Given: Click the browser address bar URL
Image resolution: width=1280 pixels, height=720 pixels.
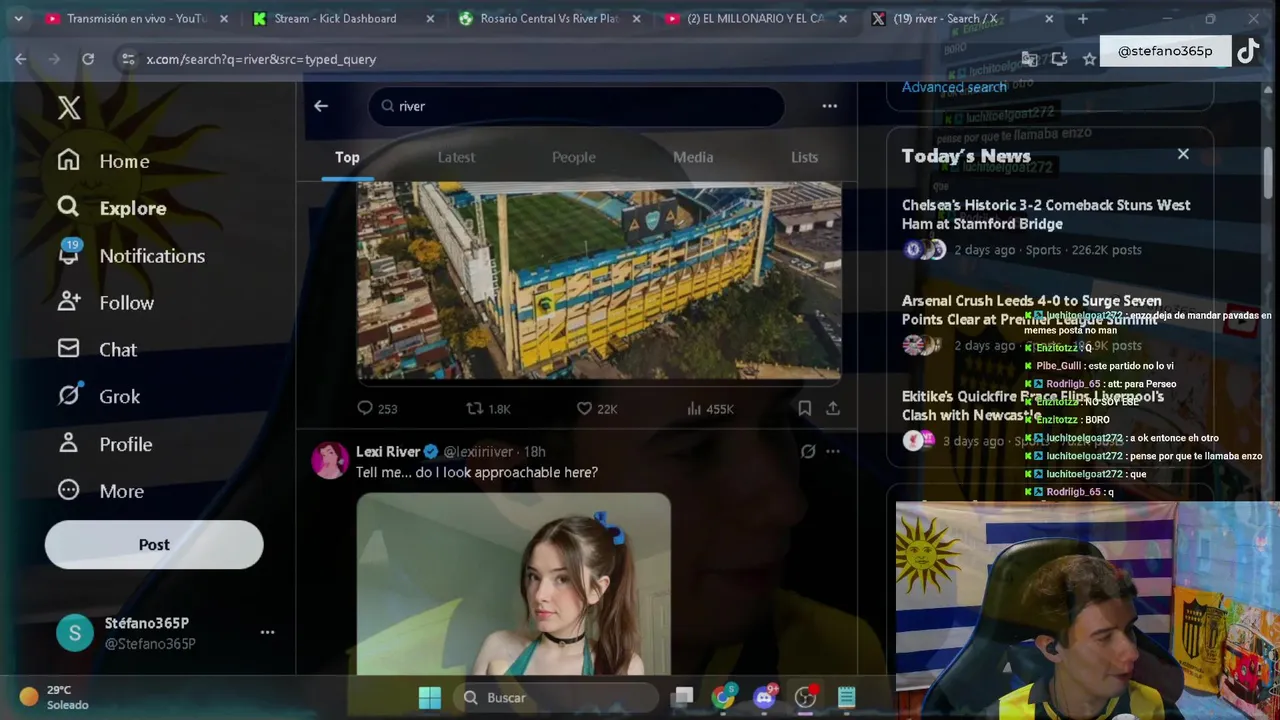Looking at the screenshot, I should 261,59.
